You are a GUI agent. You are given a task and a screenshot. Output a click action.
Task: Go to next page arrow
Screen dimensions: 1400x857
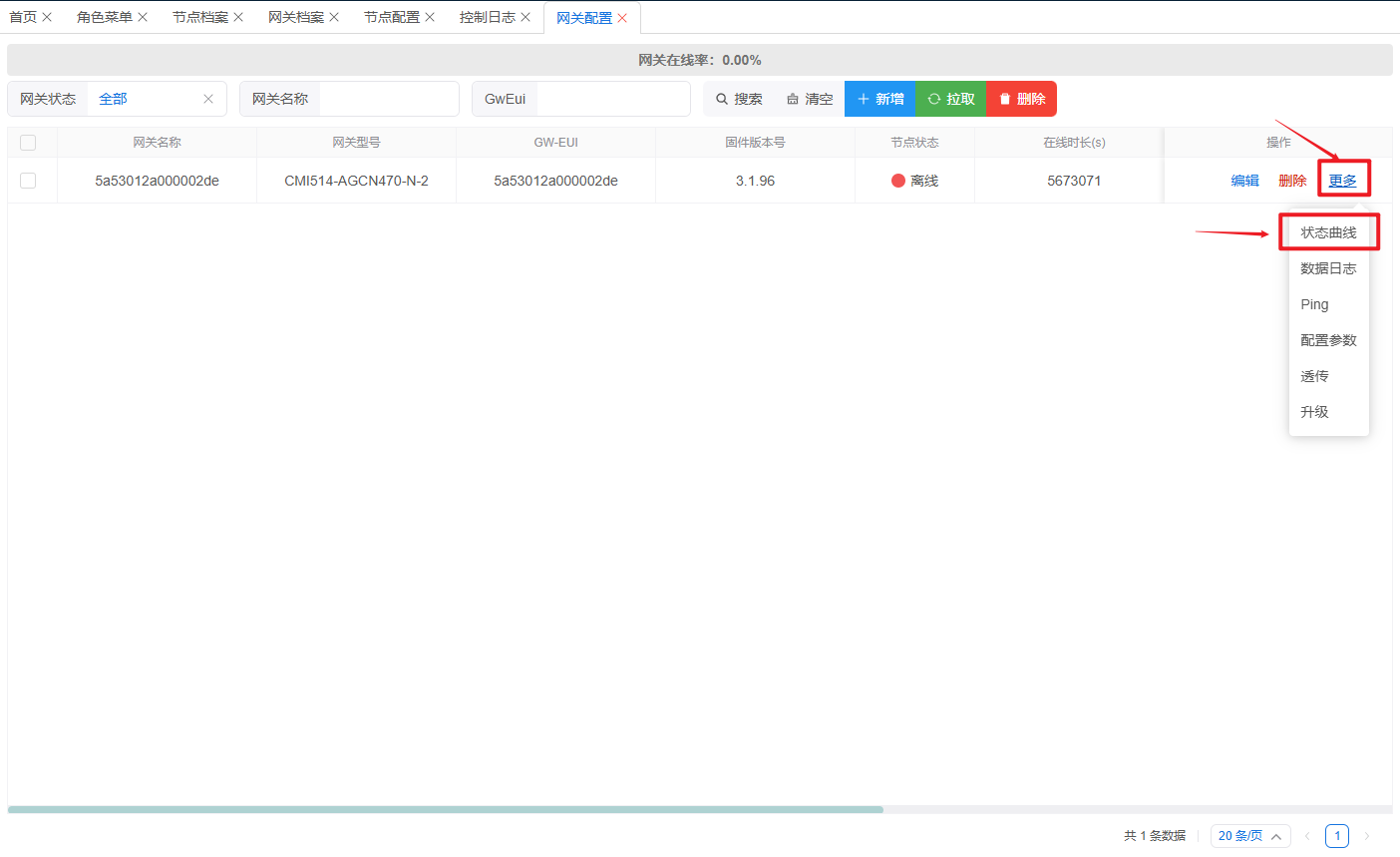coord(1367,836)
